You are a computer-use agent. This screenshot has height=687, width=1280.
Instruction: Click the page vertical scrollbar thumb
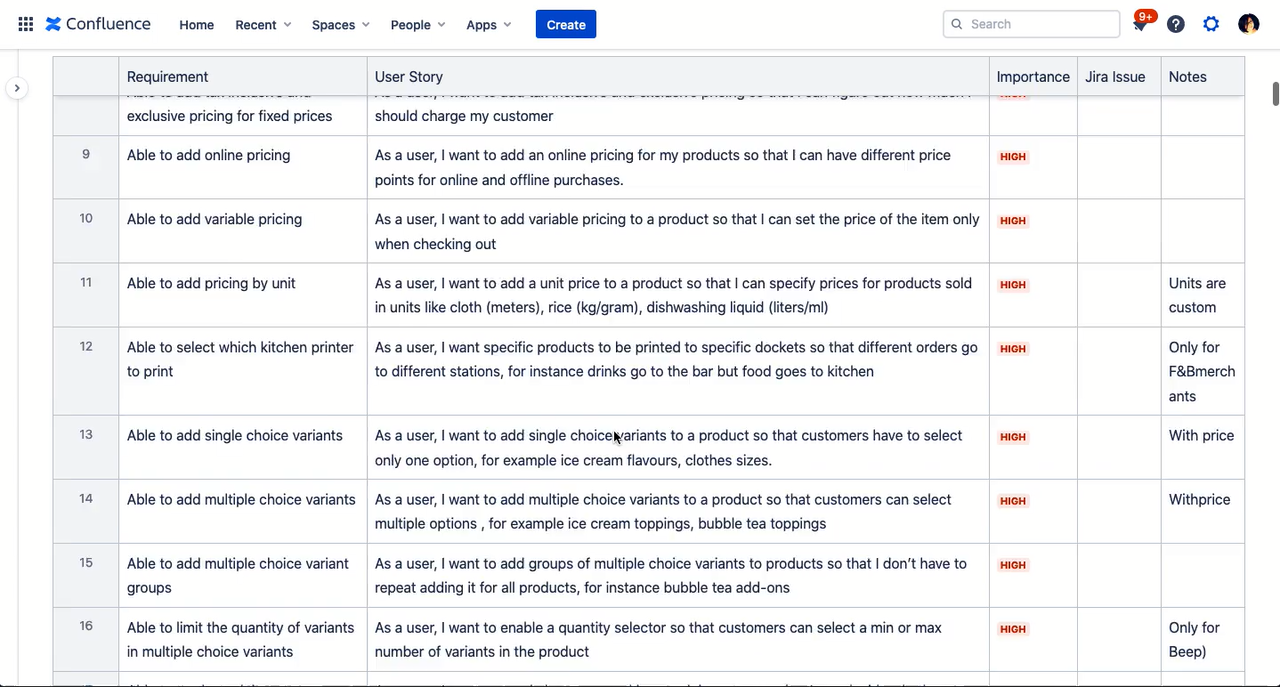(1275, 94)
